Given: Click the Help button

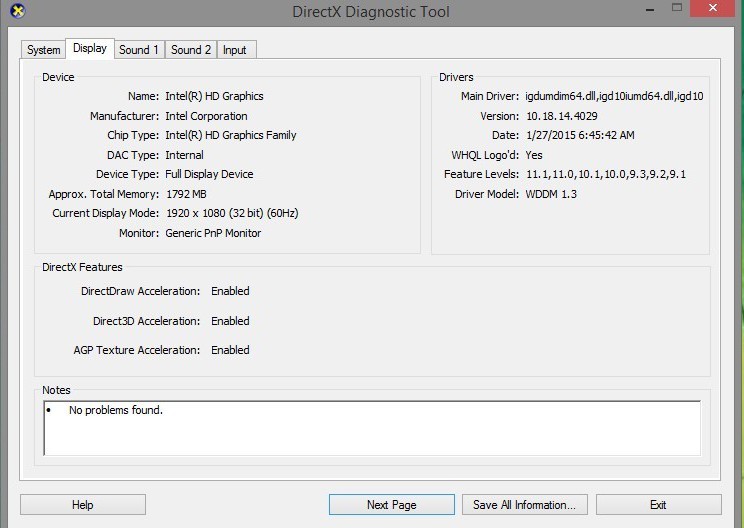Looking at the screenshot, I should click(x=83, y=505).
